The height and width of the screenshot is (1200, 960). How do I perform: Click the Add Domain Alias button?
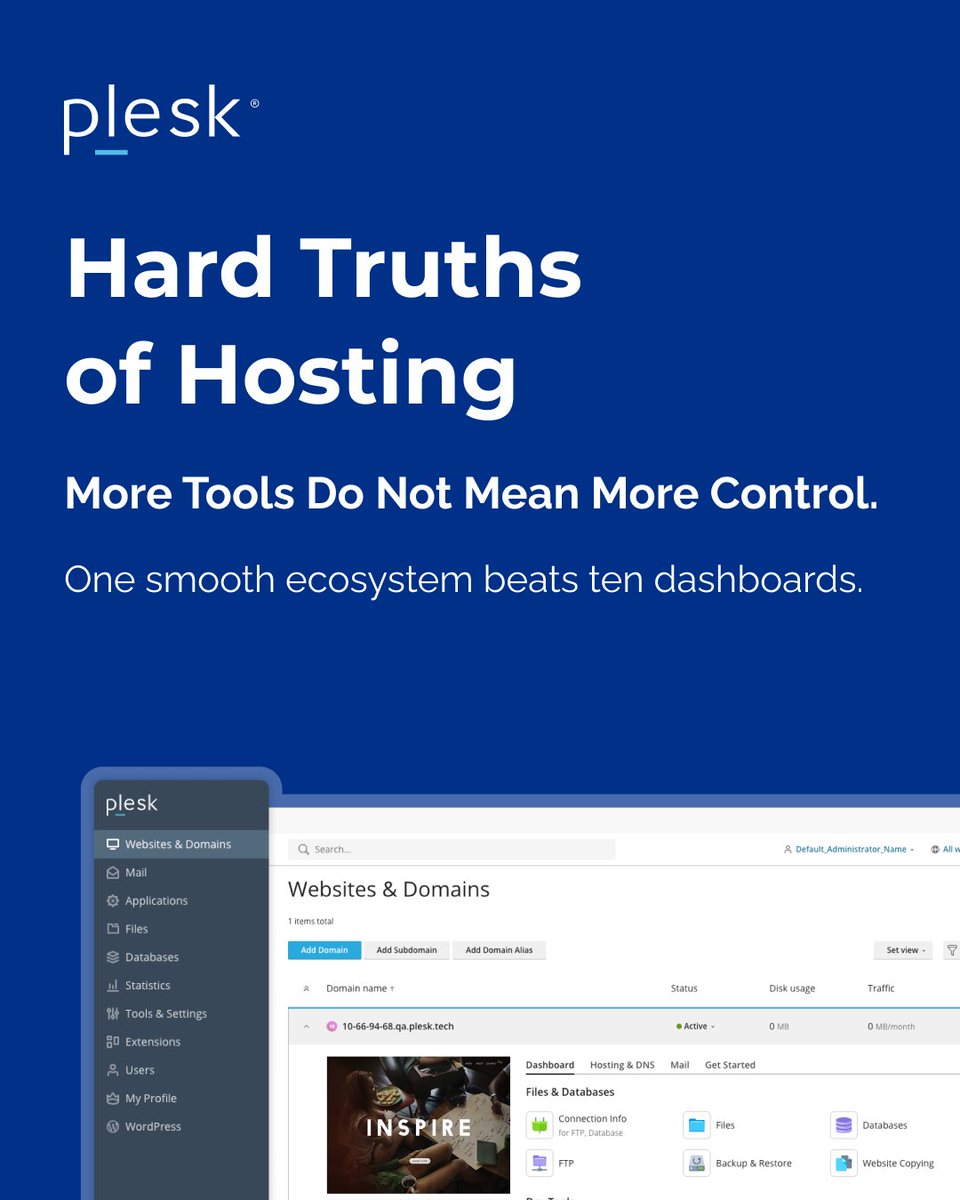pyautogui.click(x=499, y=950)
